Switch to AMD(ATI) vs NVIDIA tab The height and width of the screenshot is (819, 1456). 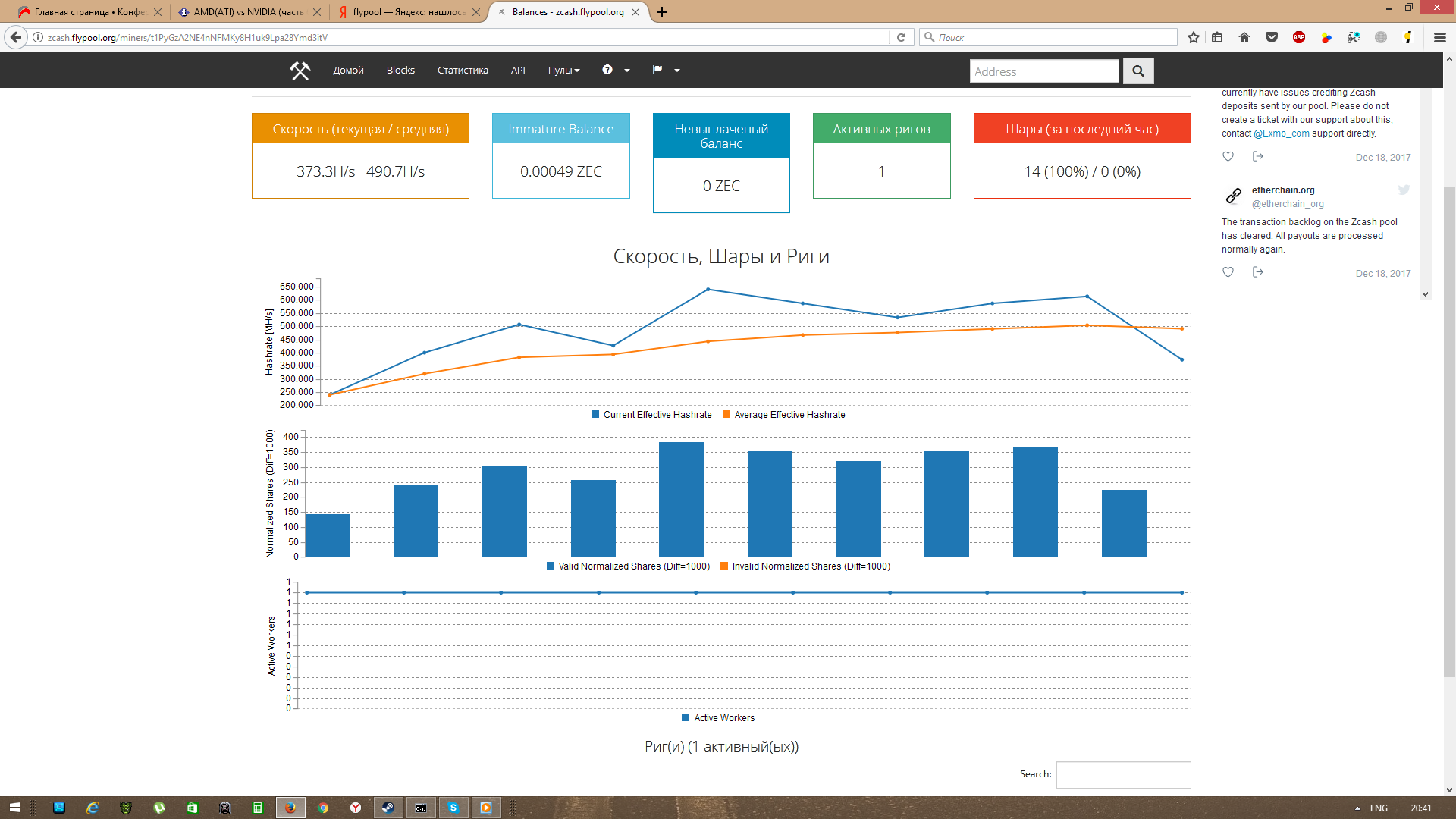249,12
